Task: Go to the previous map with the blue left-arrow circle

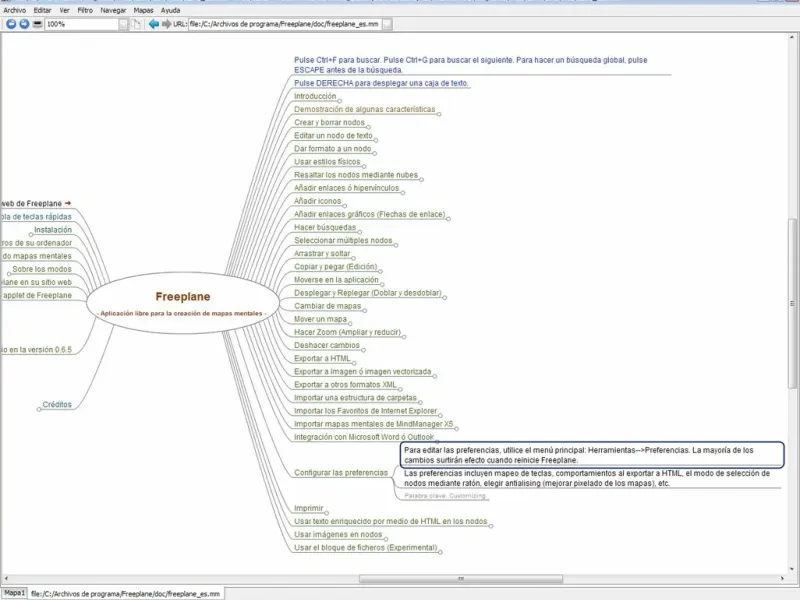Action: (11, 24)
